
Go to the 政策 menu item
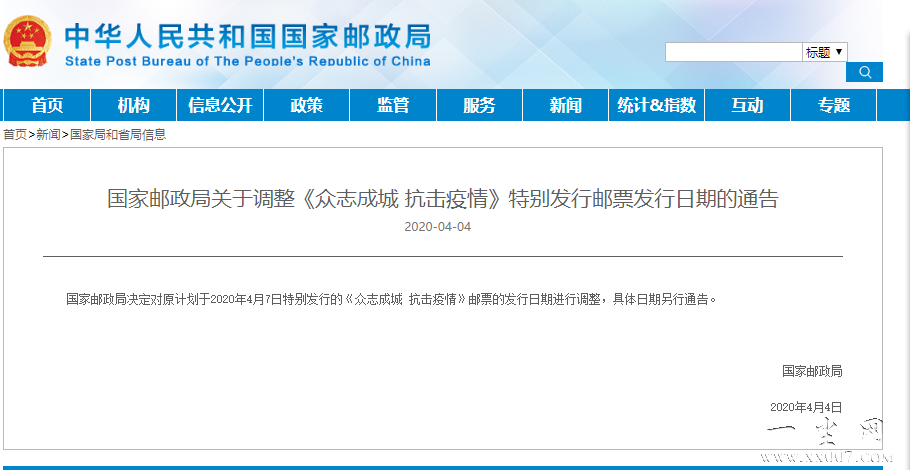306,105
